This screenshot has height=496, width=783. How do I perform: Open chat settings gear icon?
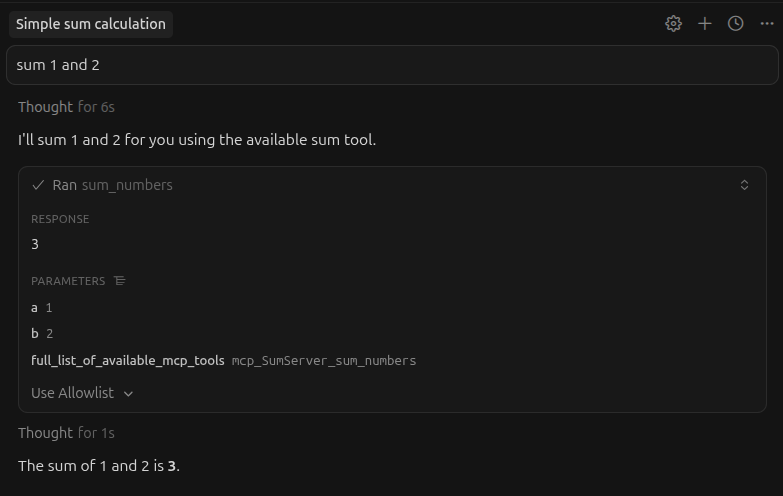(673, 23)
